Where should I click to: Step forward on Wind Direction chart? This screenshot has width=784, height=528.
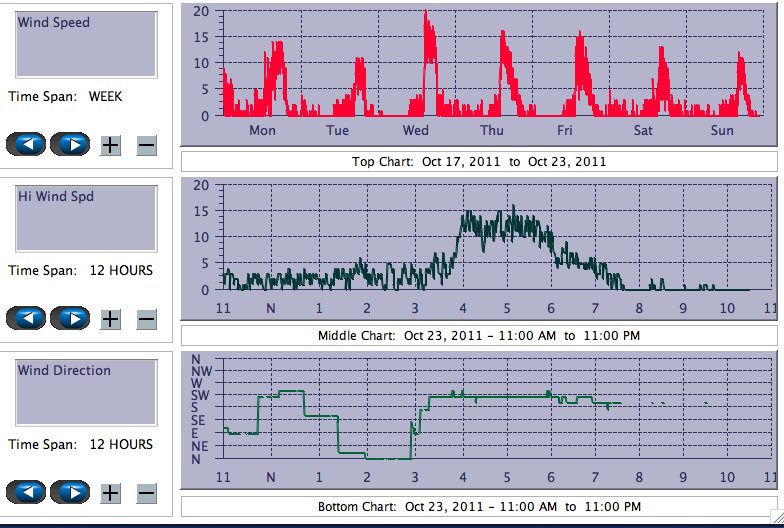[x=70, y=492]
